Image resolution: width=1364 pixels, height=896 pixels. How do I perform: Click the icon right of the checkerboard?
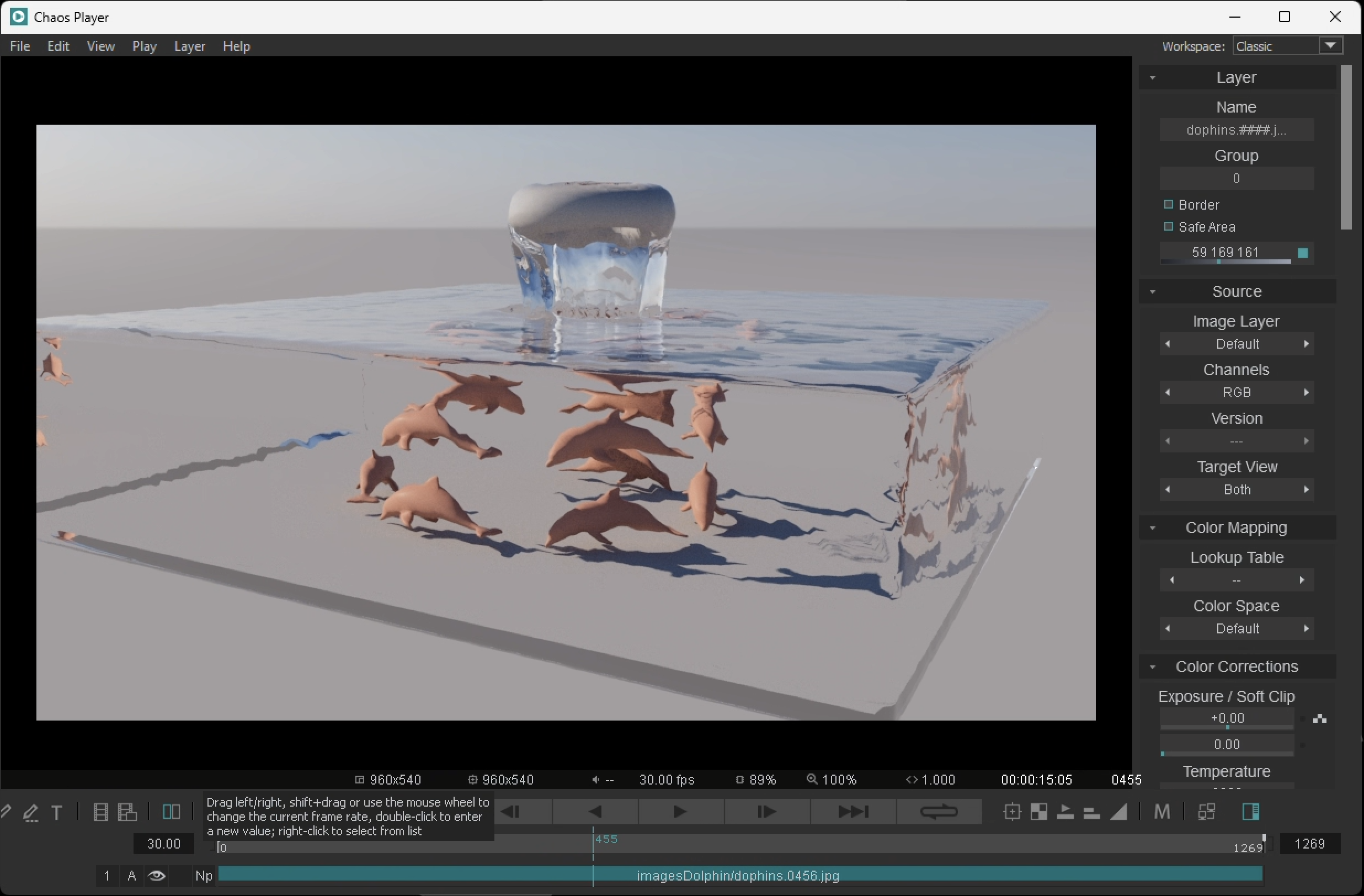[x=1065, y=812]
